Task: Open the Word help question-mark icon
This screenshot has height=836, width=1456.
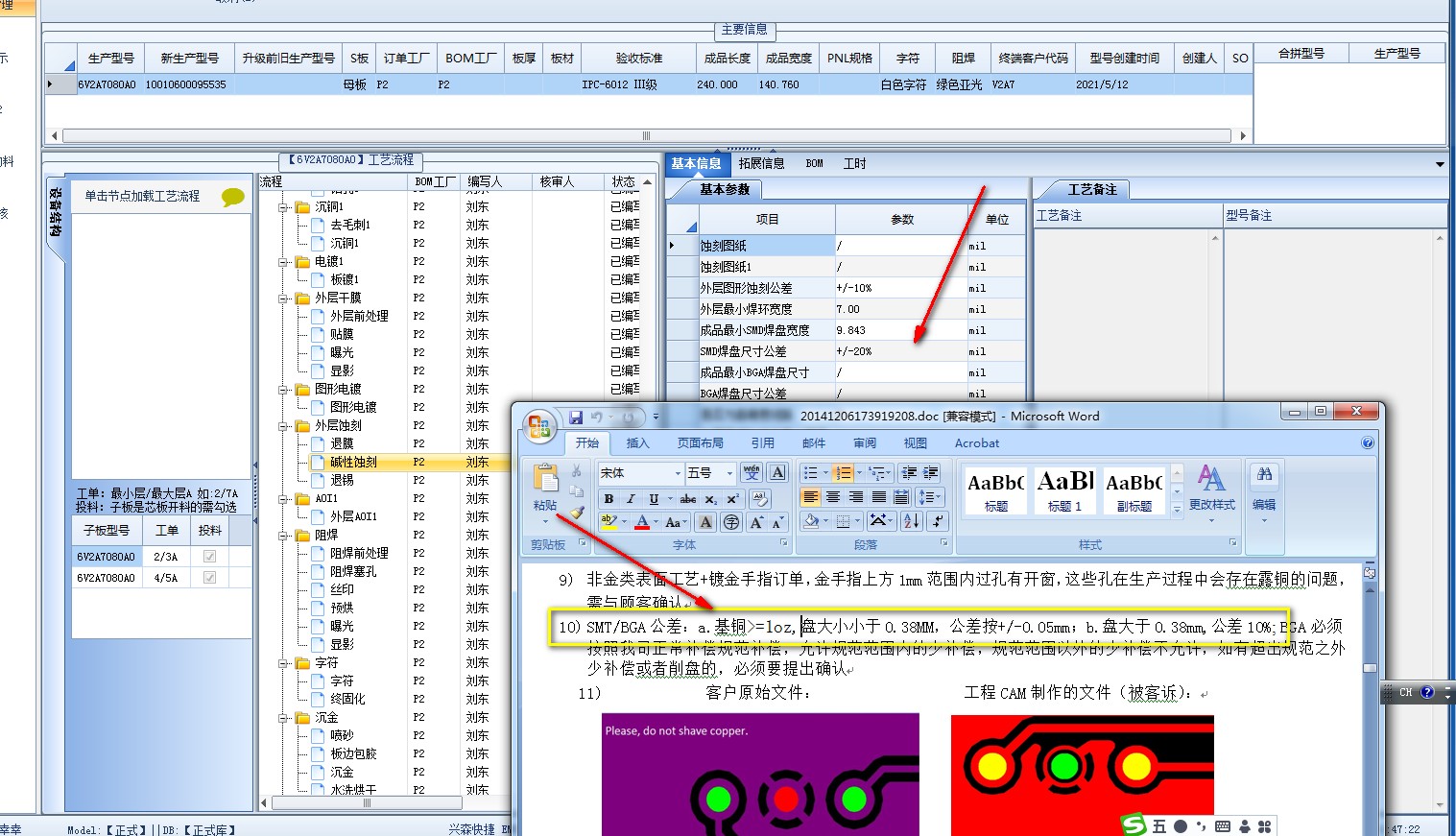Action: 1368,442
